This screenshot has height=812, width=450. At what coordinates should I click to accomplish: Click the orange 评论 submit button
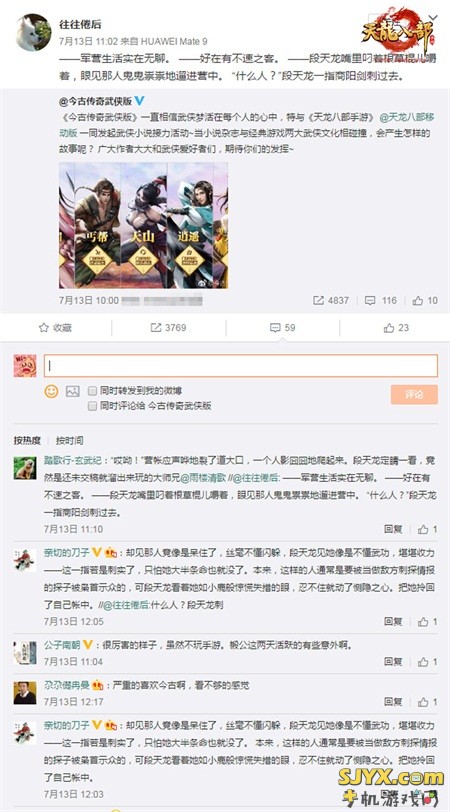pyautogui.click(x=414, y=395)
